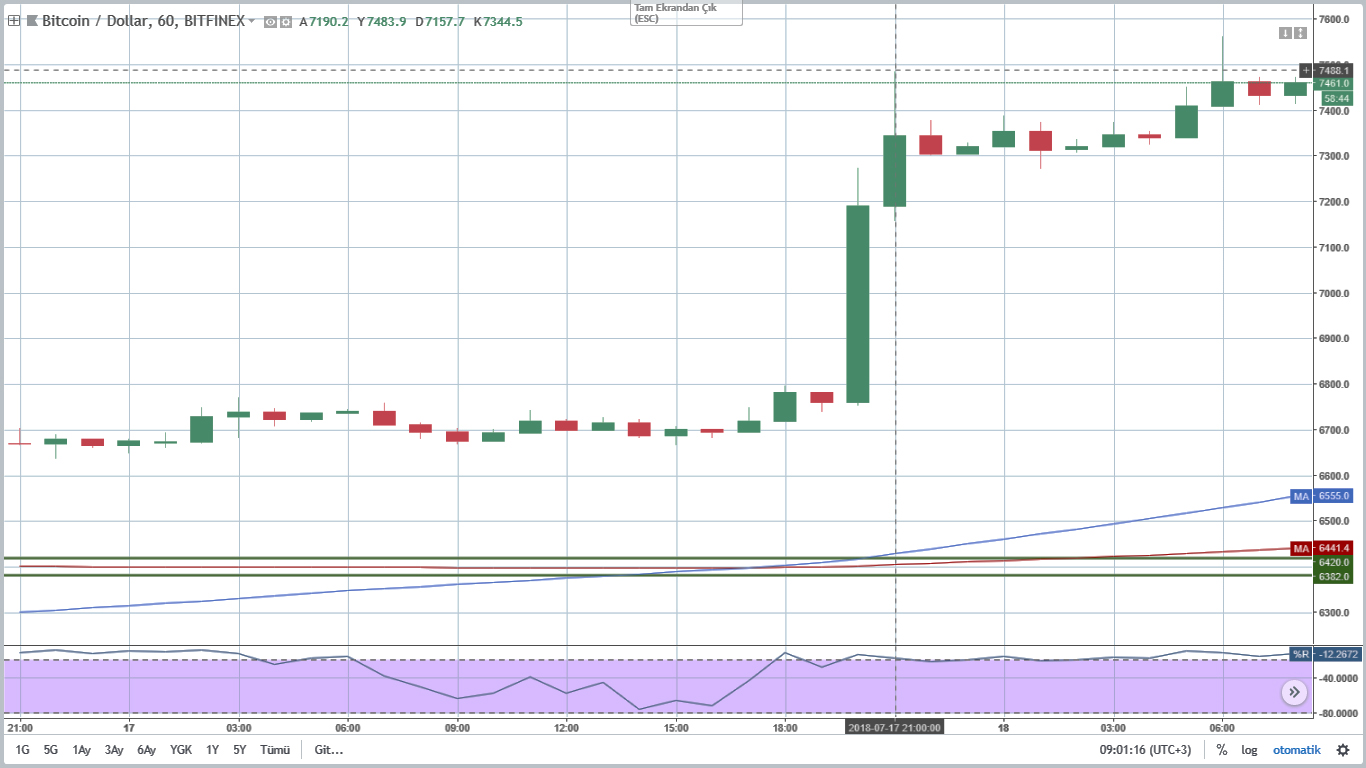Select the YGK time range
The image size is (1366, 768).
(x=181, y=750)
